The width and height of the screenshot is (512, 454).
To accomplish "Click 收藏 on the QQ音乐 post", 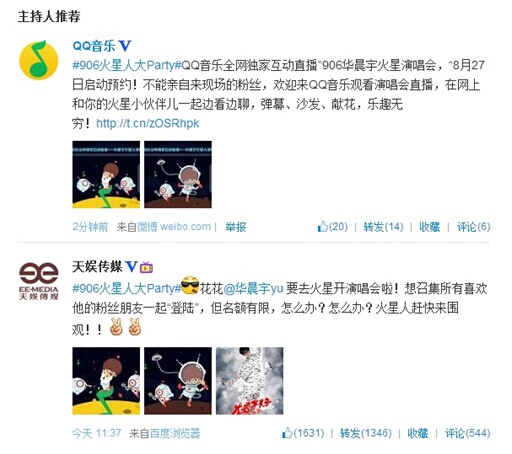I will 429,227.
